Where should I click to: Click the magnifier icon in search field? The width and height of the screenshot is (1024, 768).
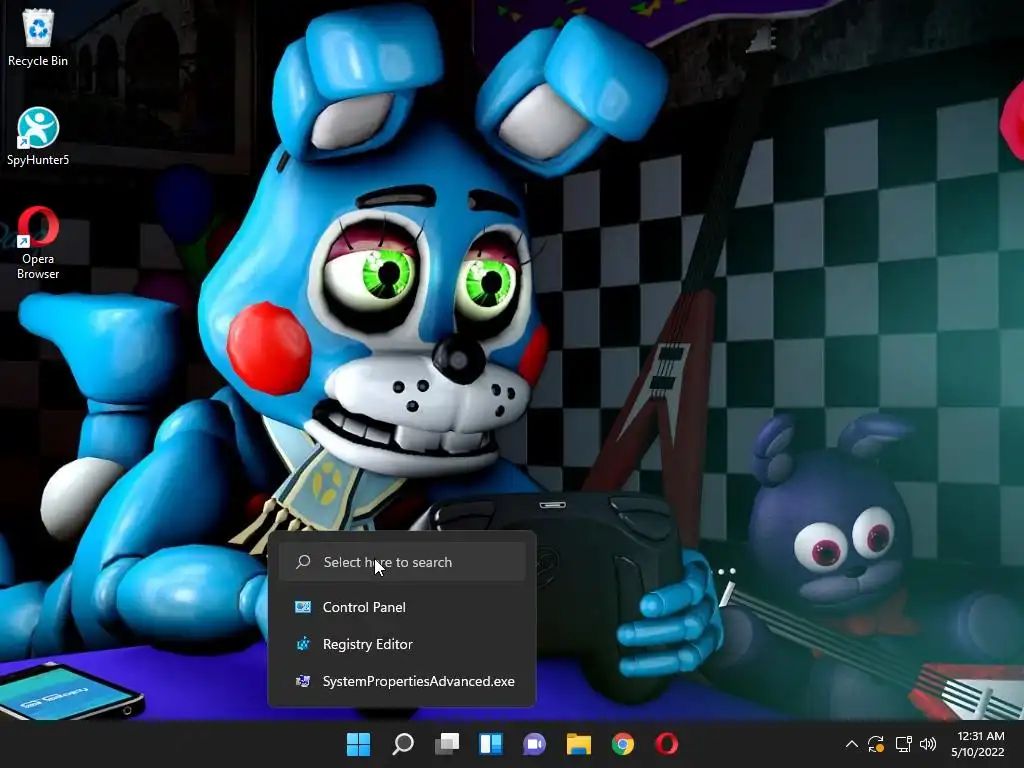(x=303, y=562)
